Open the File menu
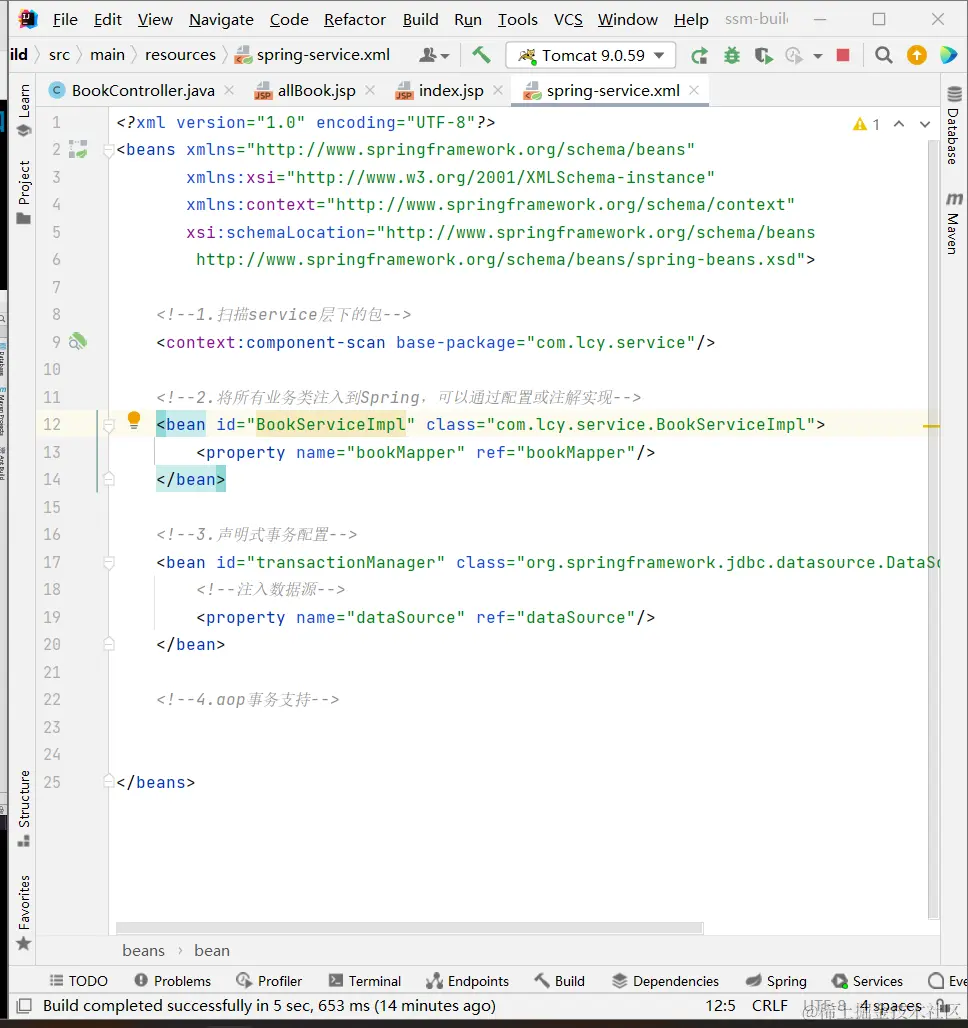968x1028 pixels. click(x=65, y=20)
